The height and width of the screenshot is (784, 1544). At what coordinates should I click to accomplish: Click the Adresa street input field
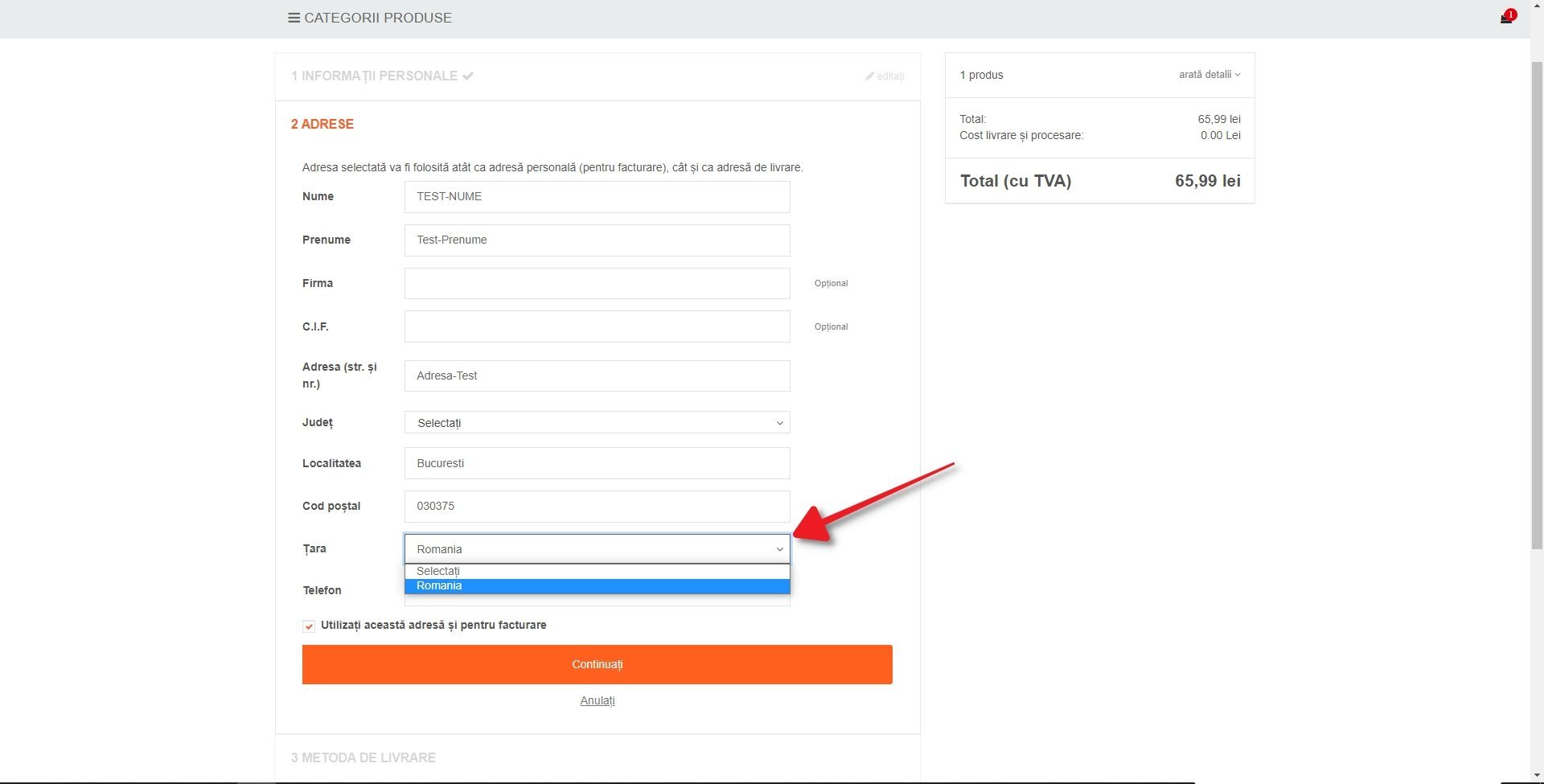(x=597, y=376)
